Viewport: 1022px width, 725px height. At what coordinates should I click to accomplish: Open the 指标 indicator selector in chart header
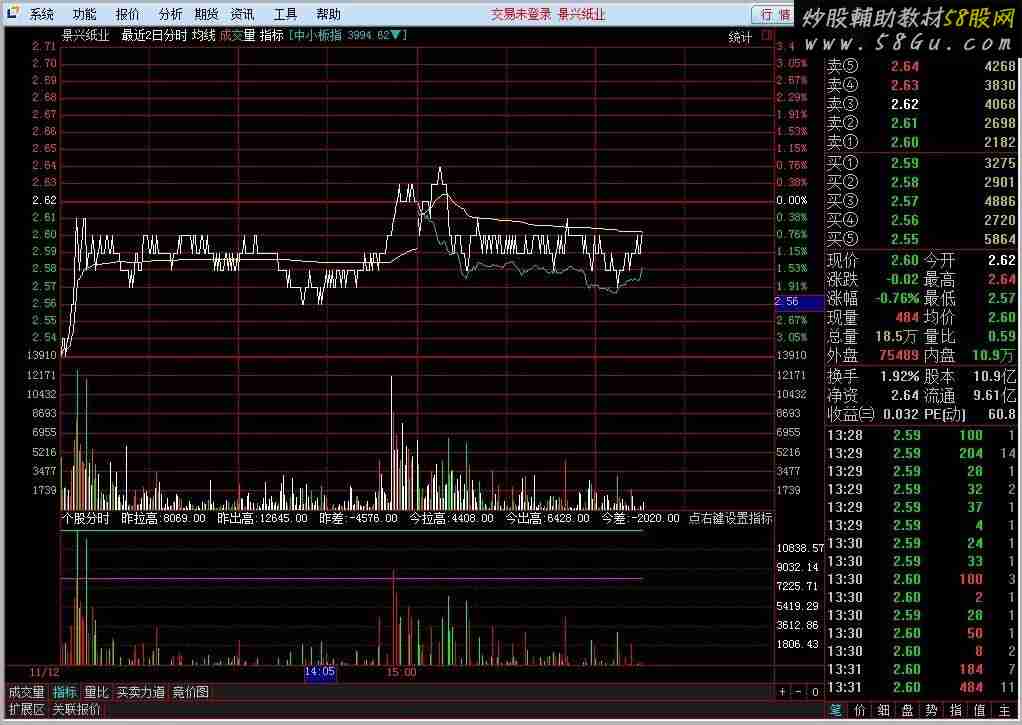point(271,36)
